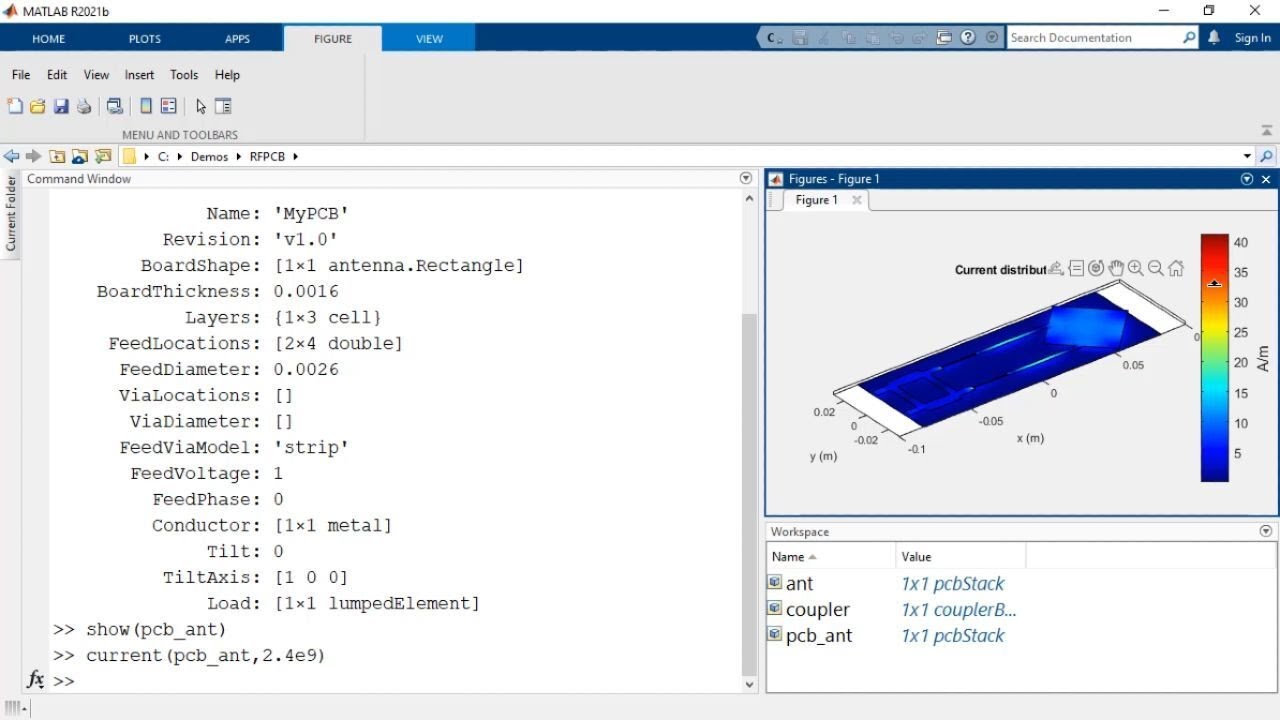The width and height of the screenshot is (1280, 720).
Task: Open the quick access toolbar options dropdown
Action: [992, 37]
